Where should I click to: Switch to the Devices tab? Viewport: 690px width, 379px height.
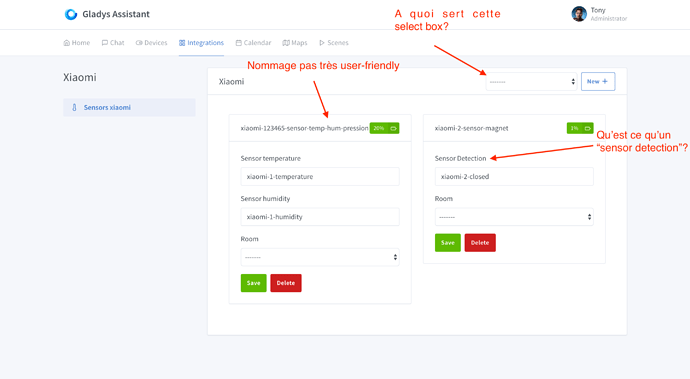coord(151,43)
